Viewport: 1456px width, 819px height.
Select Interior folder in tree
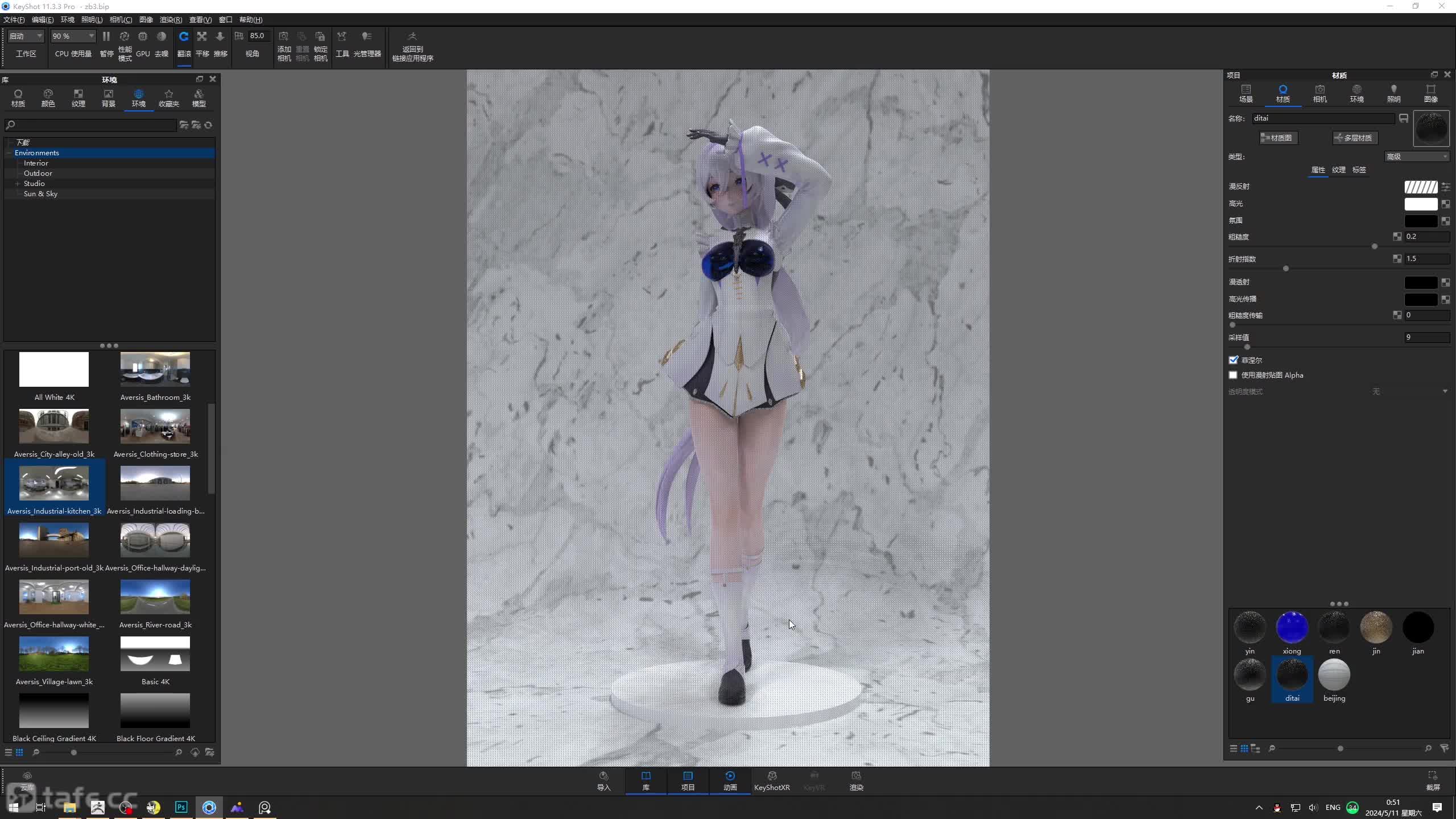36,163
